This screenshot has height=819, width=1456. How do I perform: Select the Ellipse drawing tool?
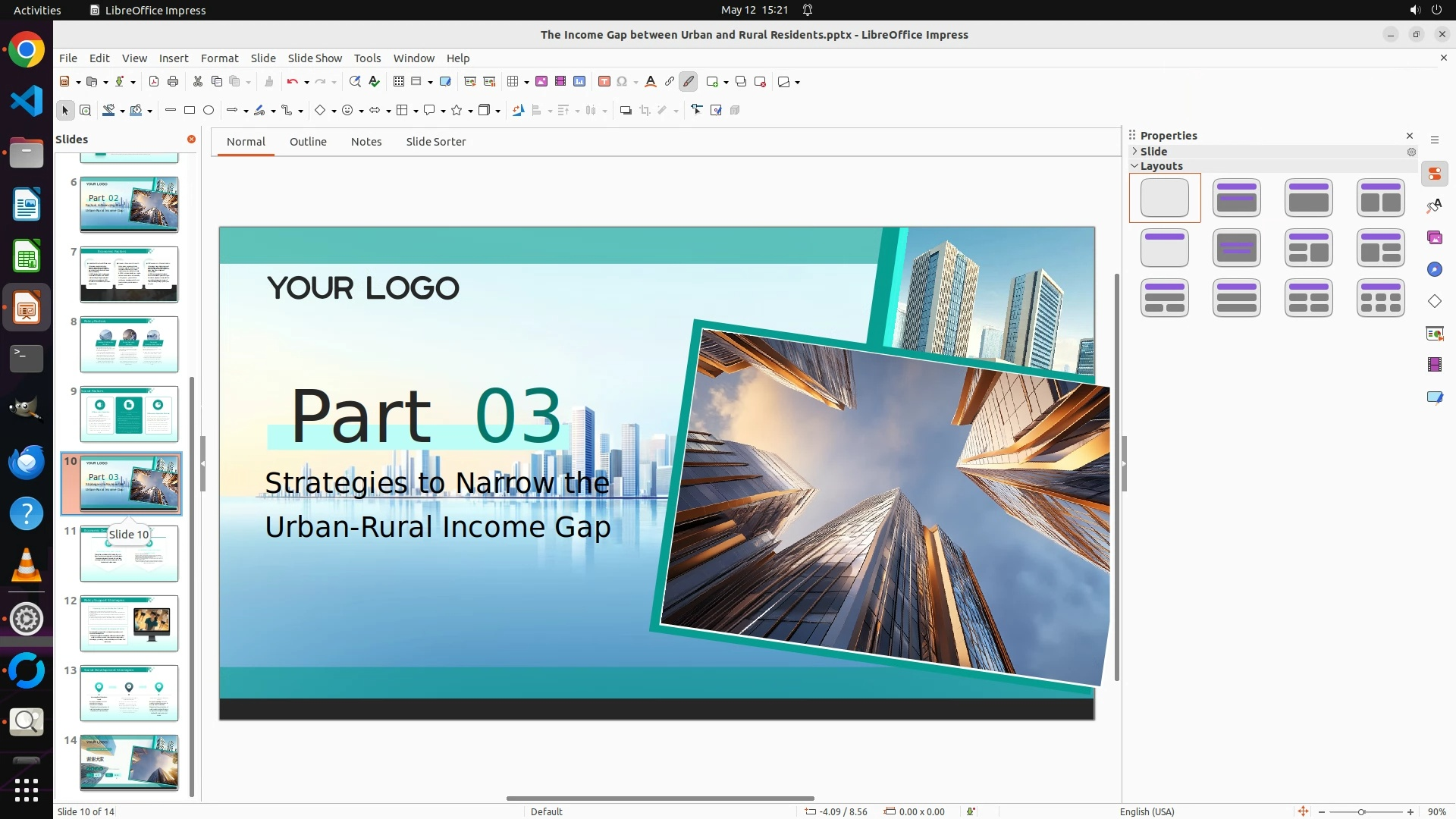pyautogui.click(x=209, y=111)
